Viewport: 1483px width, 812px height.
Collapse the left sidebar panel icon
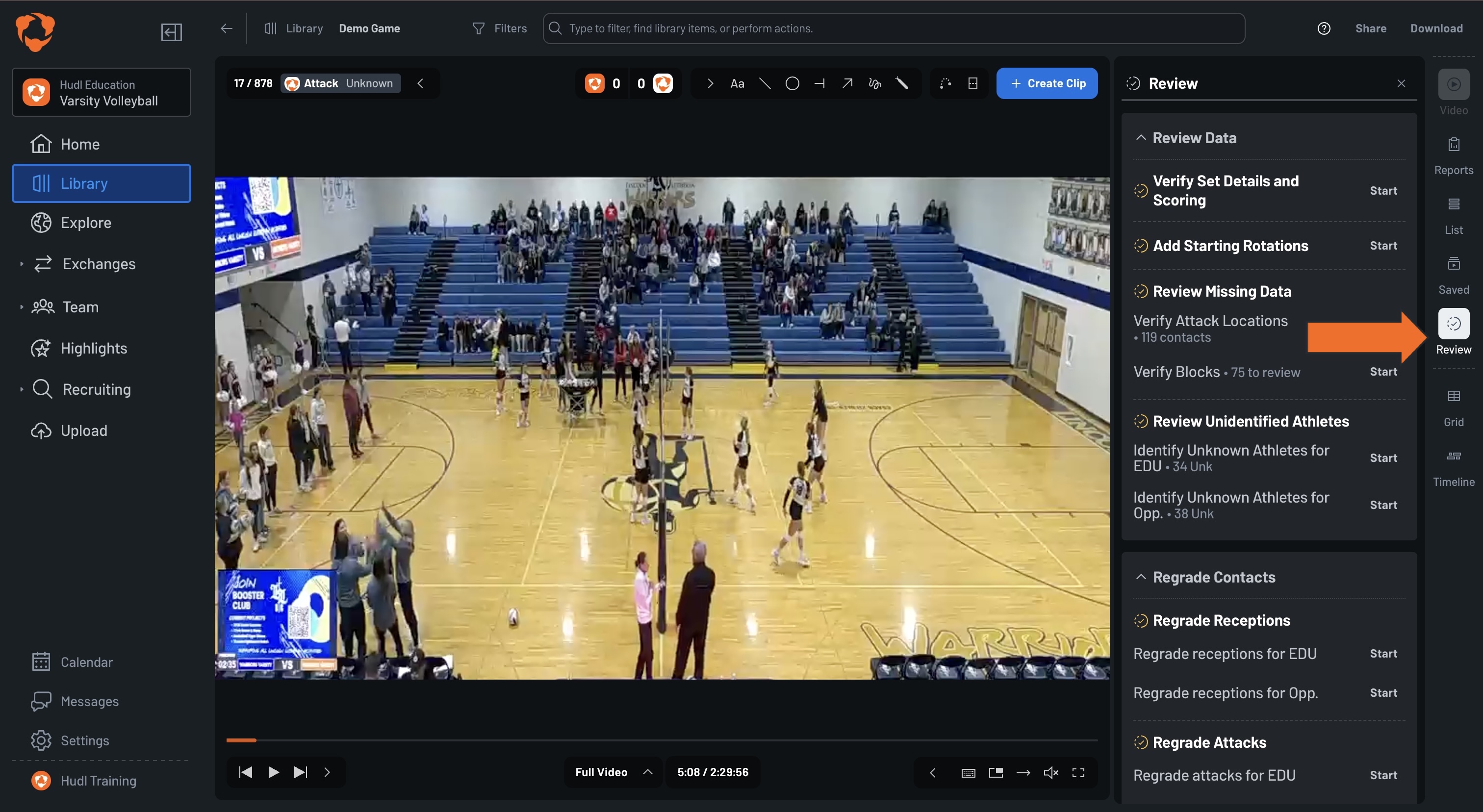click(171, 32)
